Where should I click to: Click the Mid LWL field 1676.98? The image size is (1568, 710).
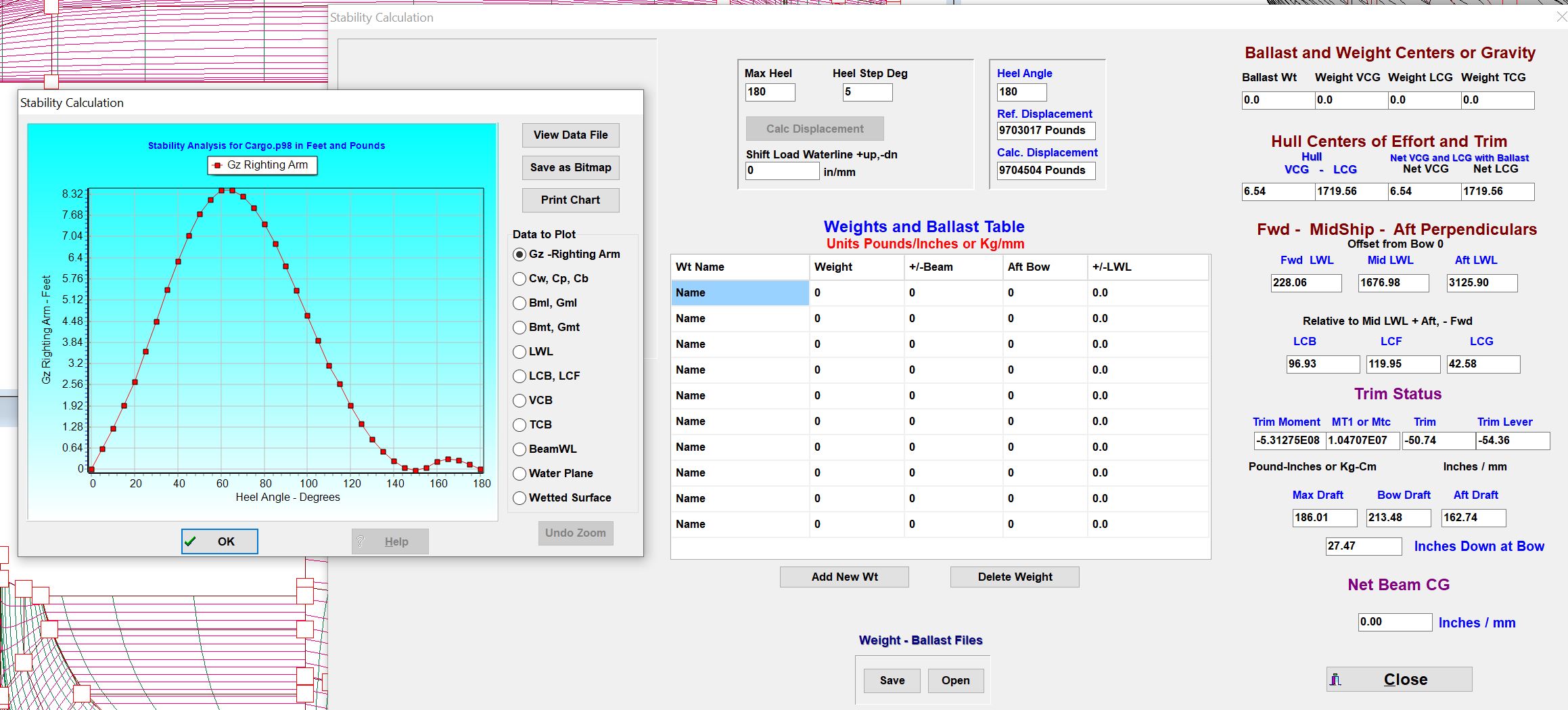coord(1393,283)
